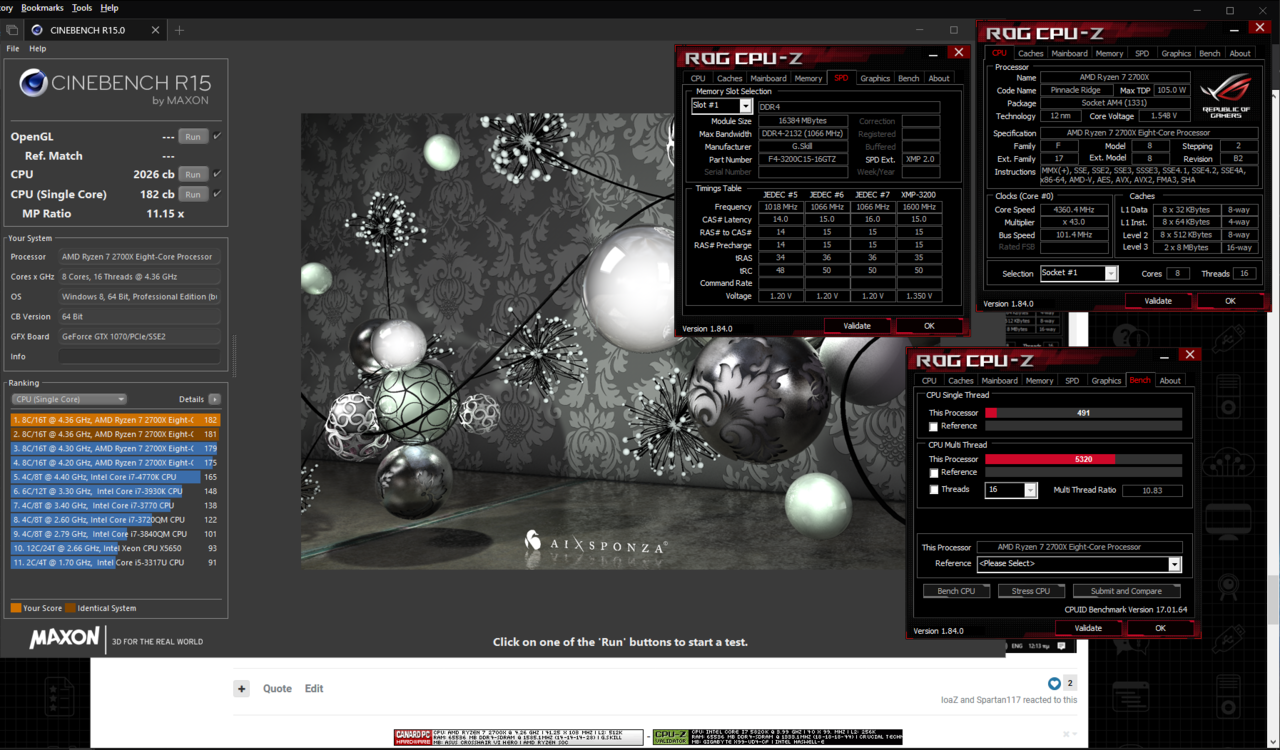Click the Multi Thread Ratio value 10.83
Viewport: 1280px width, 750px height.
click(1152, 491)
